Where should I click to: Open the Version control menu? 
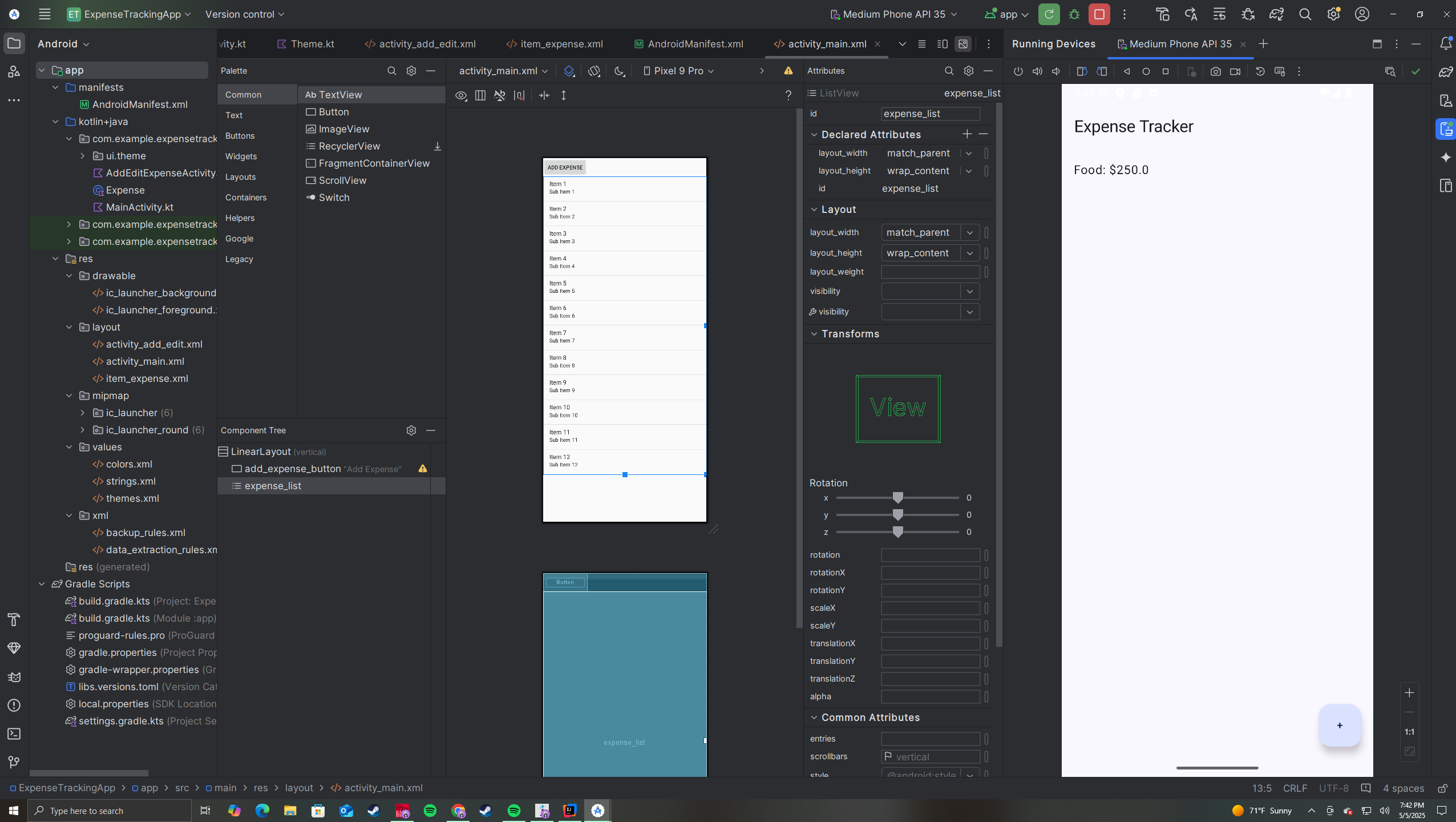[x=244, y=14]
